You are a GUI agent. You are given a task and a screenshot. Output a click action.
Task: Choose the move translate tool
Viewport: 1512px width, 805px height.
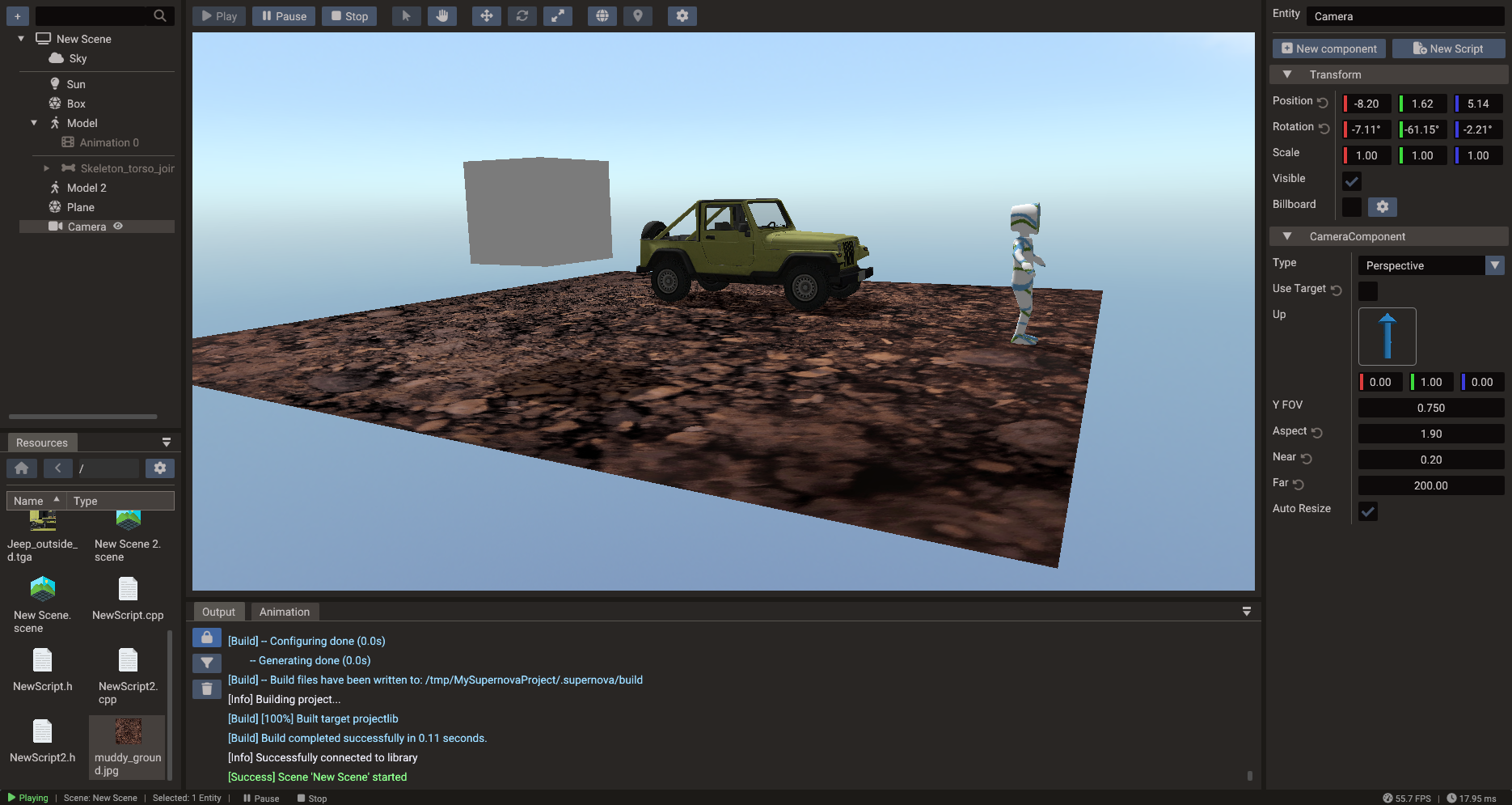pos(486,16)
